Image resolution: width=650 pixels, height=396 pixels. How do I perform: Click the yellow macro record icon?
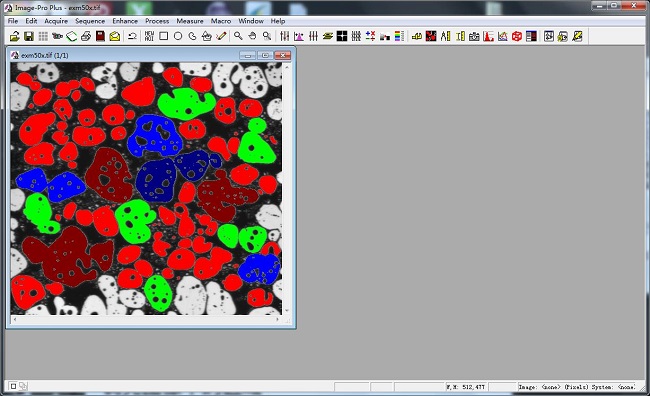(563, 36)
